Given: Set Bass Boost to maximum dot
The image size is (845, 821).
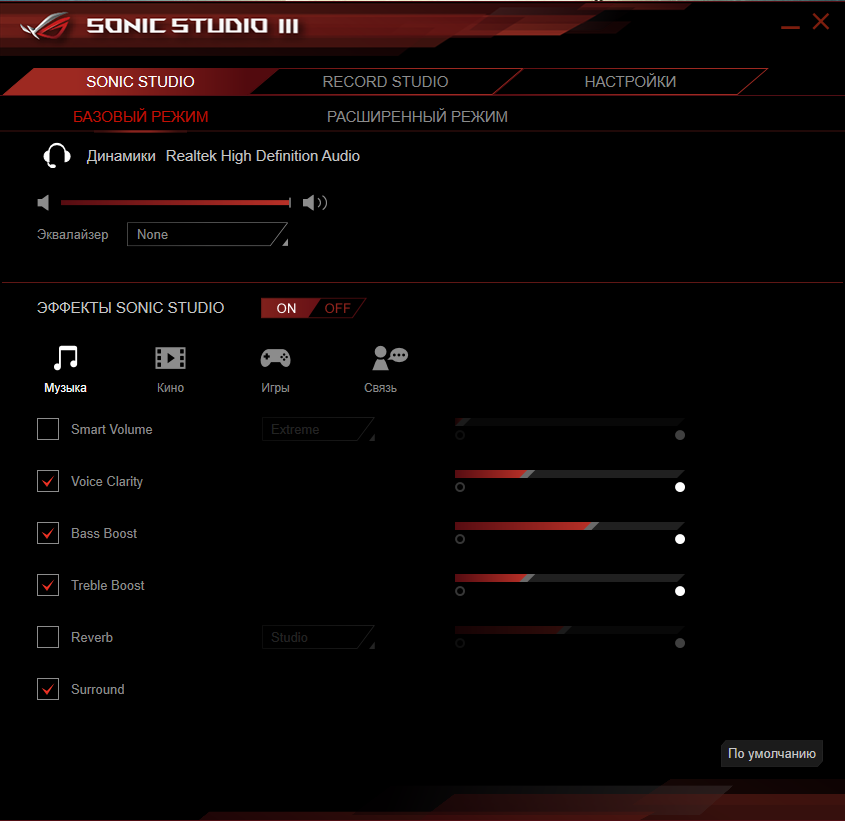Looking at the screenshot, I should (x=680, y=539).
